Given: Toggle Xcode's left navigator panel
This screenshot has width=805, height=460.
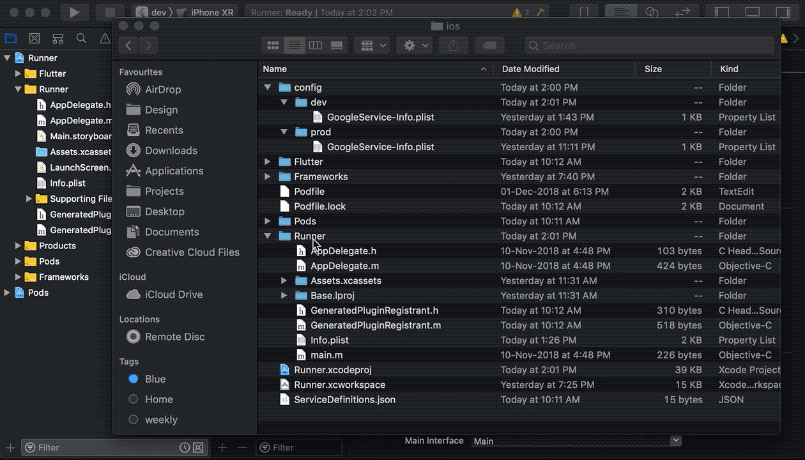Looking at the screenshot, I should pyautogui.click(x=722, y=12).
